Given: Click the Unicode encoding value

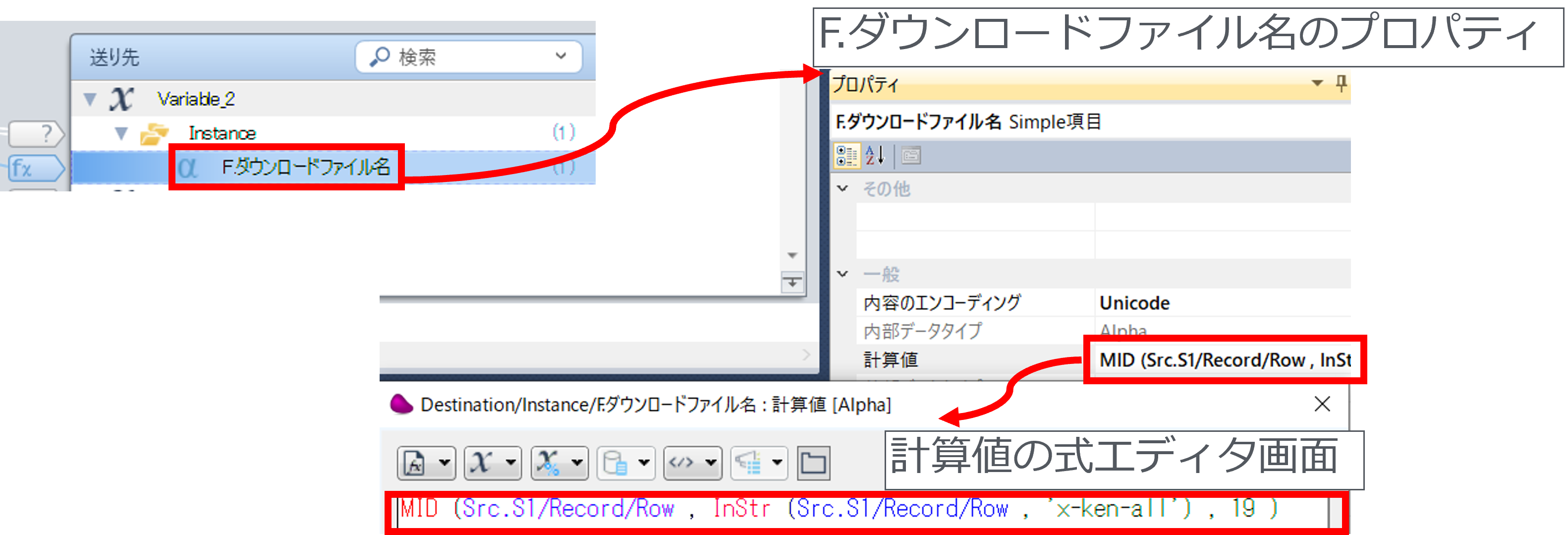Looking at the screenshot, I should pos(1134,303).
